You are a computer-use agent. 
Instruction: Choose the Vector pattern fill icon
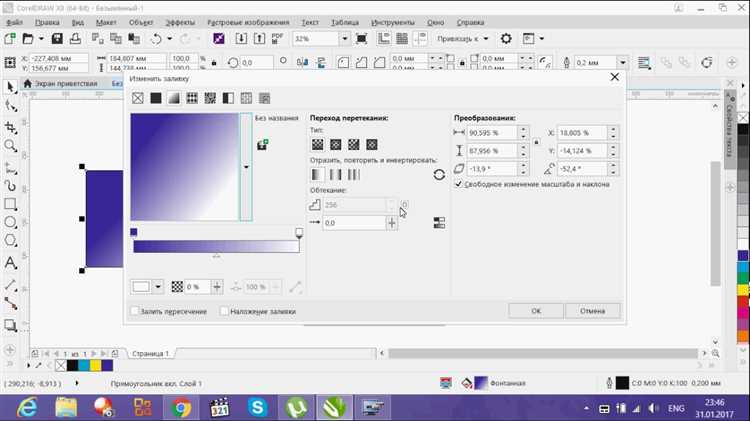[x=192, y=98]
